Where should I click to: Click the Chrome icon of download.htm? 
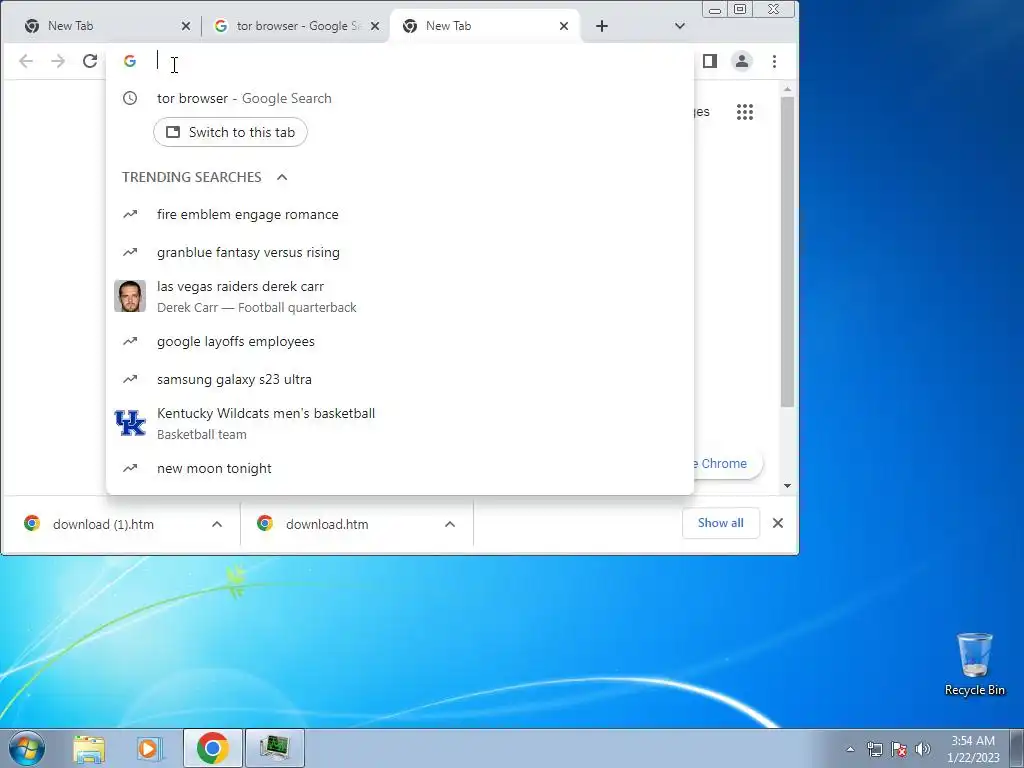point(264,523)
